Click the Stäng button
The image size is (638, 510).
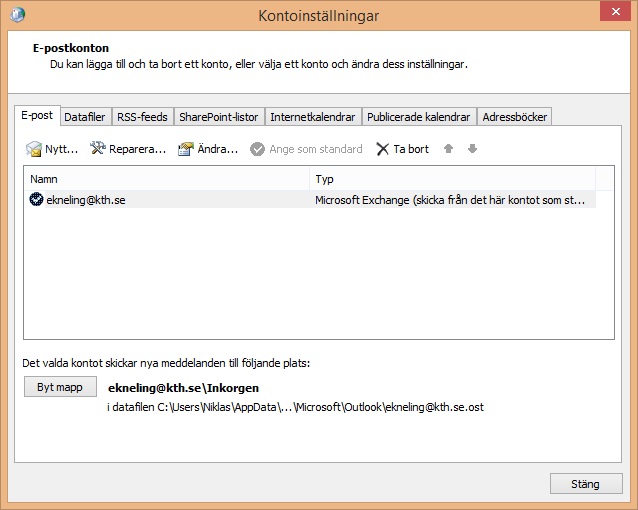586,484
